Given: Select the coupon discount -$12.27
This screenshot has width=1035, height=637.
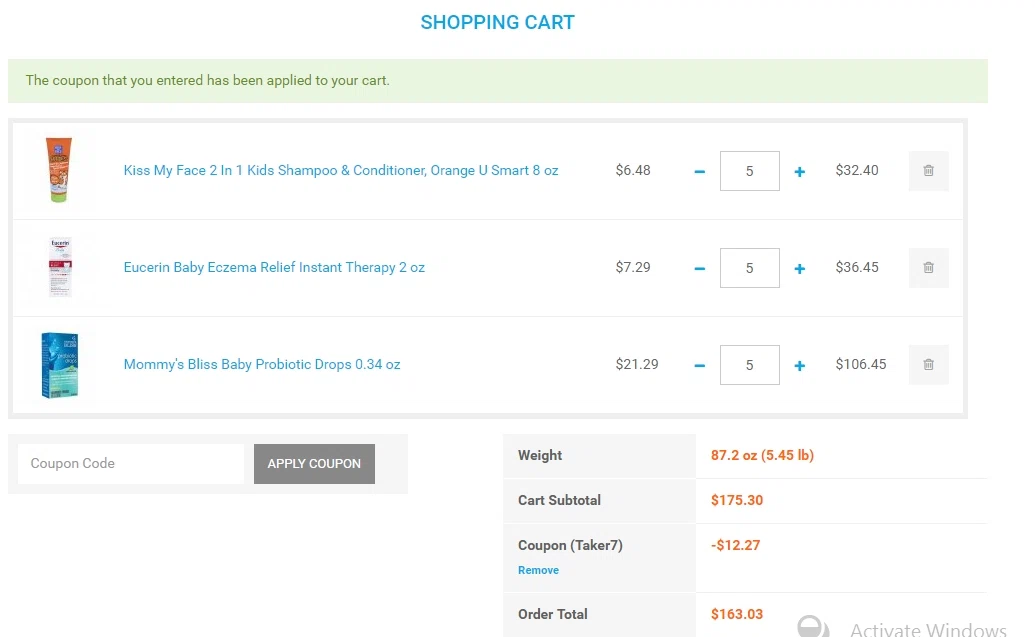Looking at the screenshot, I should pyautogui.click(x=735, y=545).
